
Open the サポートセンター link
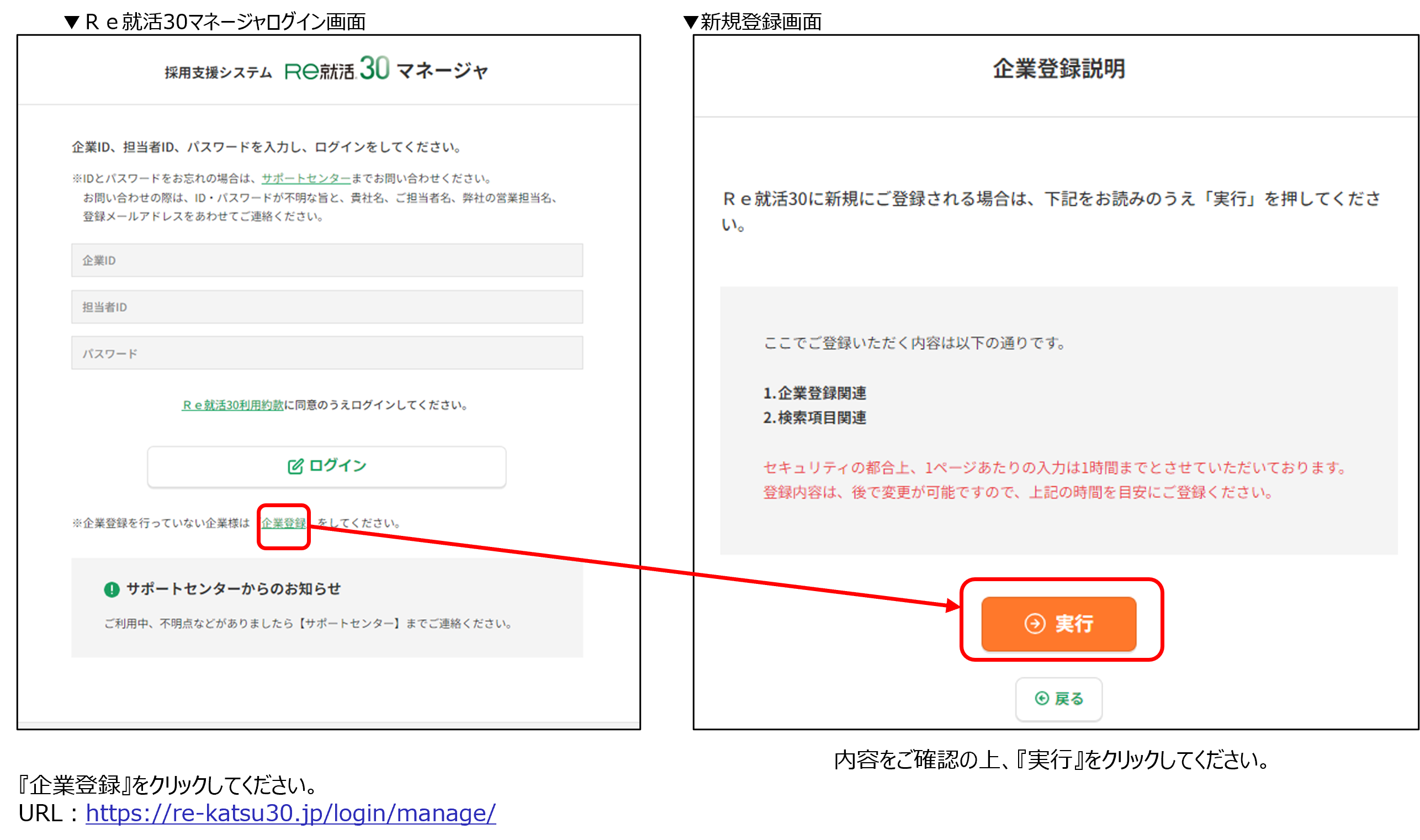tap(306, 178)
